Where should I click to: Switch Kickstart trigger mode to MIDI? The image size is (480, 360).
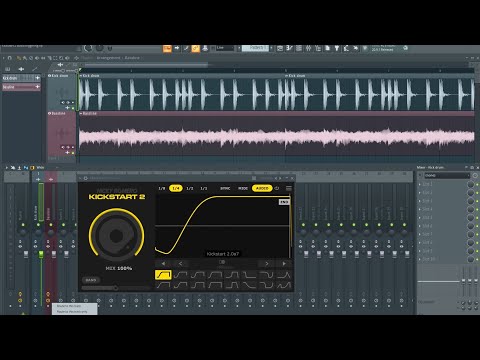[x=243, y=188]
